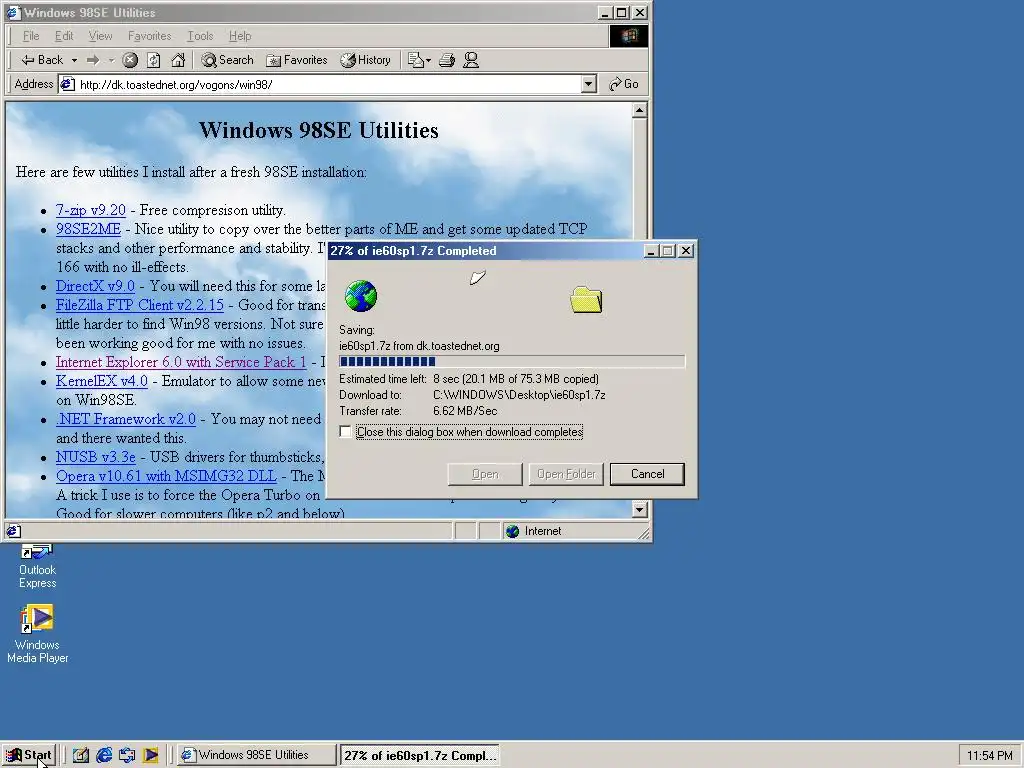Image resolution: width=1024 pixels, height=768 pixels.
Task: Open the address bar dropdown list
Action: coord(588,84)
